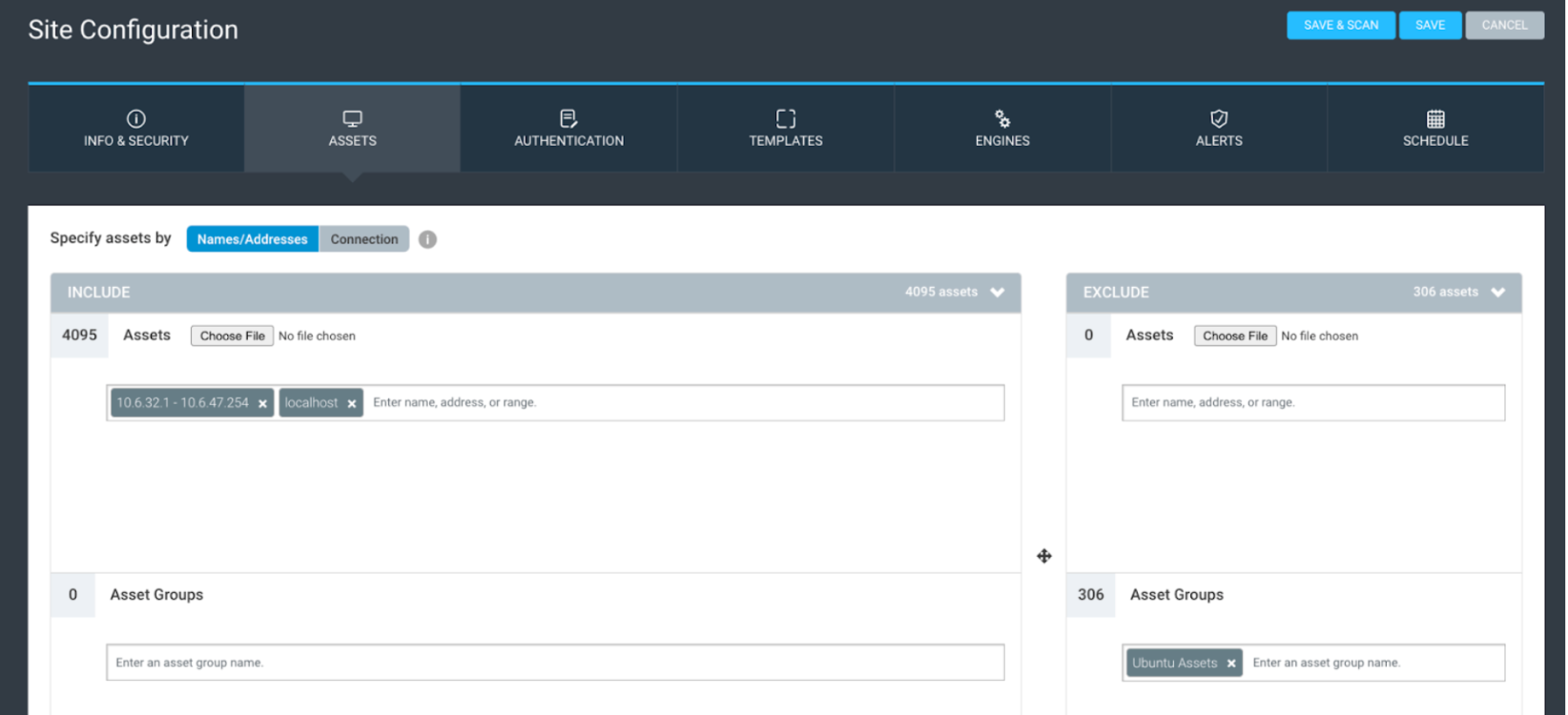Select Names/Addresses asset mode
Screen dimensions: 1568x715
252,239
